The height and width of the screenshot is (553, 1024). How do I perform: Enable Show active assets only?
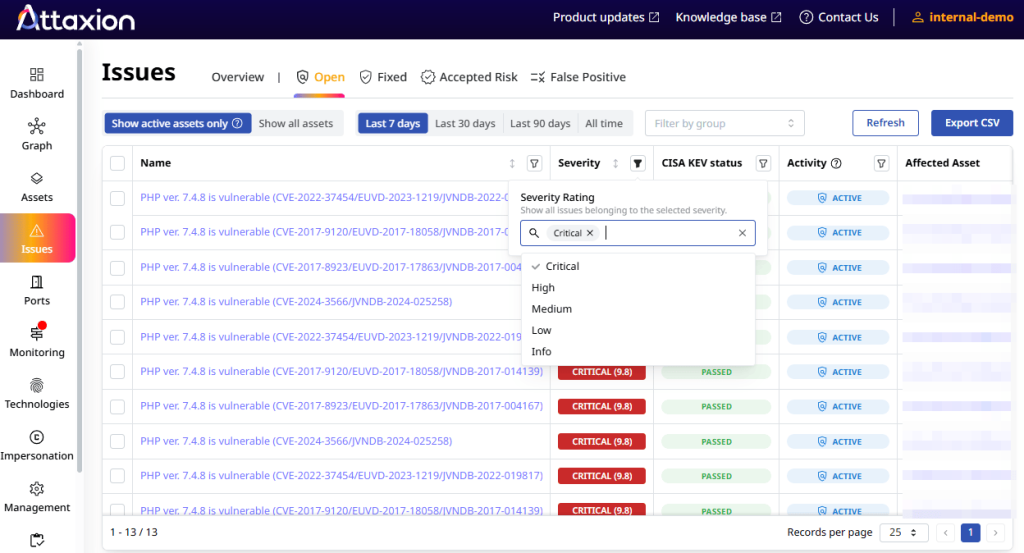178,123
